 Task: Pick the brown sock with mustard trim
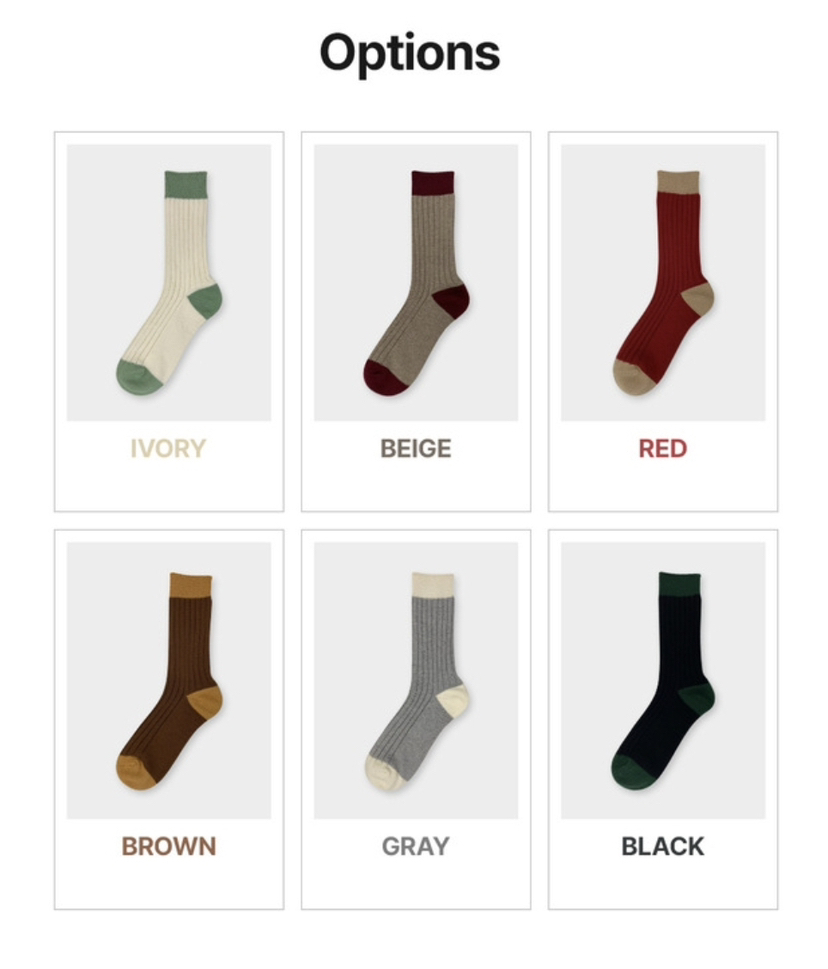[x=169, y=680]
